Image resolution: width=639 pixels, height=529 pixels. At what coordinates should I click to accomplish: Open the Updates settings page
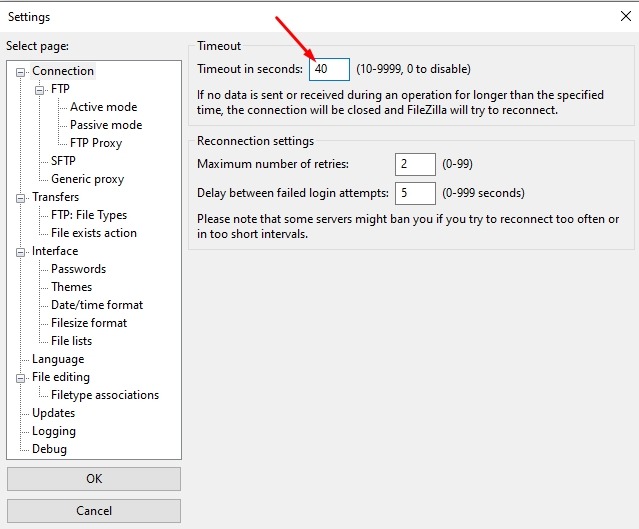coord(53,413)
